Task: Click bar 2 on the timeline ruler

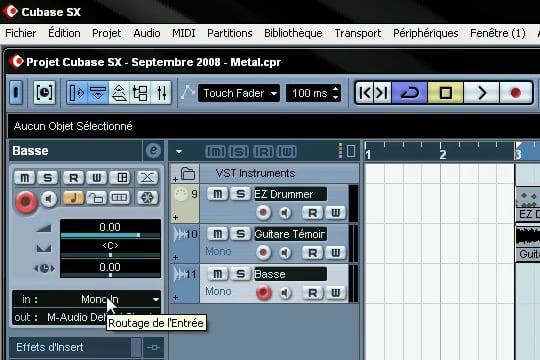Action: pos(443,154)
